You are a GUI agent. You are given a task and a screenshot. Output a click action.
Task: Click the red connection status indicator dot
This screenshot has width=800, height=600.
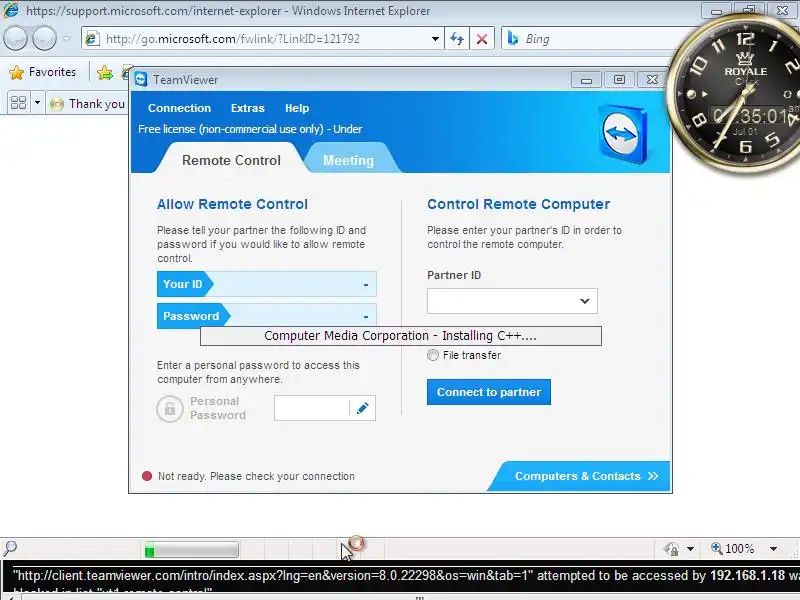(x=147, y=476)
